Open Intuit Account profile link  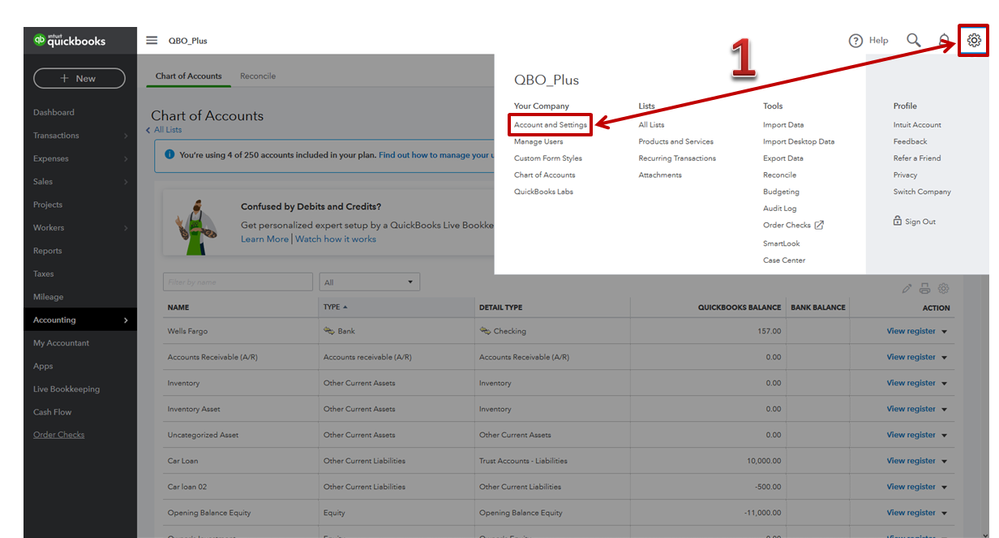click(x=917, y=125)
